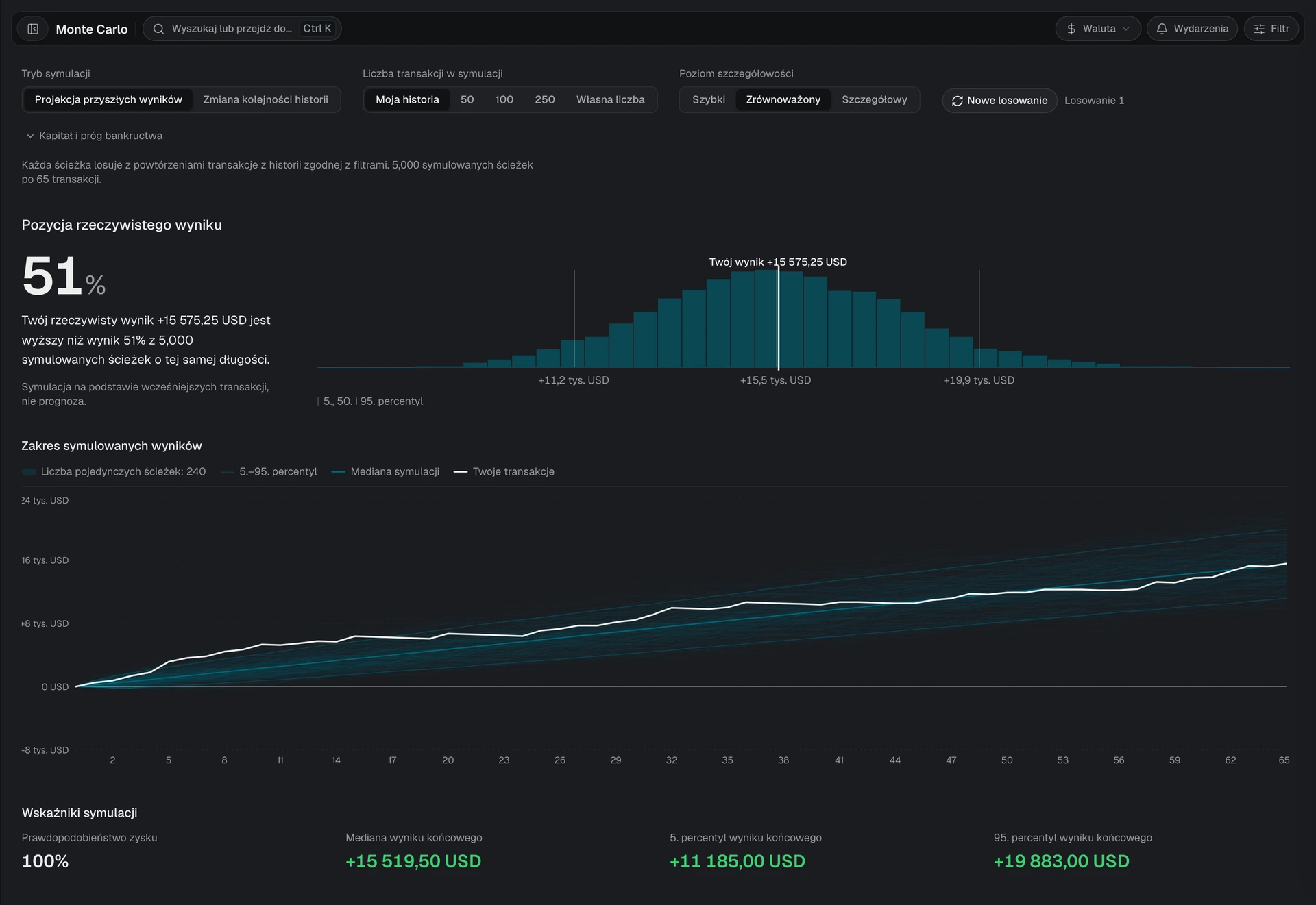This screenshot has height=905, width=1316.
Task: Click the search or navigate input field
Action: tap(242, 29)
